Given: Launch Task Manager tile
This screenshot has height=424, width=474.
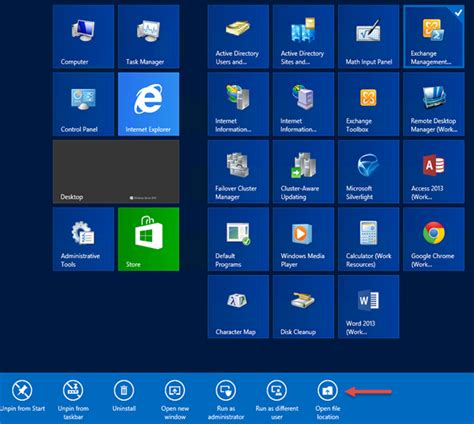Looking at the screenshot, I should coord(149,36).
